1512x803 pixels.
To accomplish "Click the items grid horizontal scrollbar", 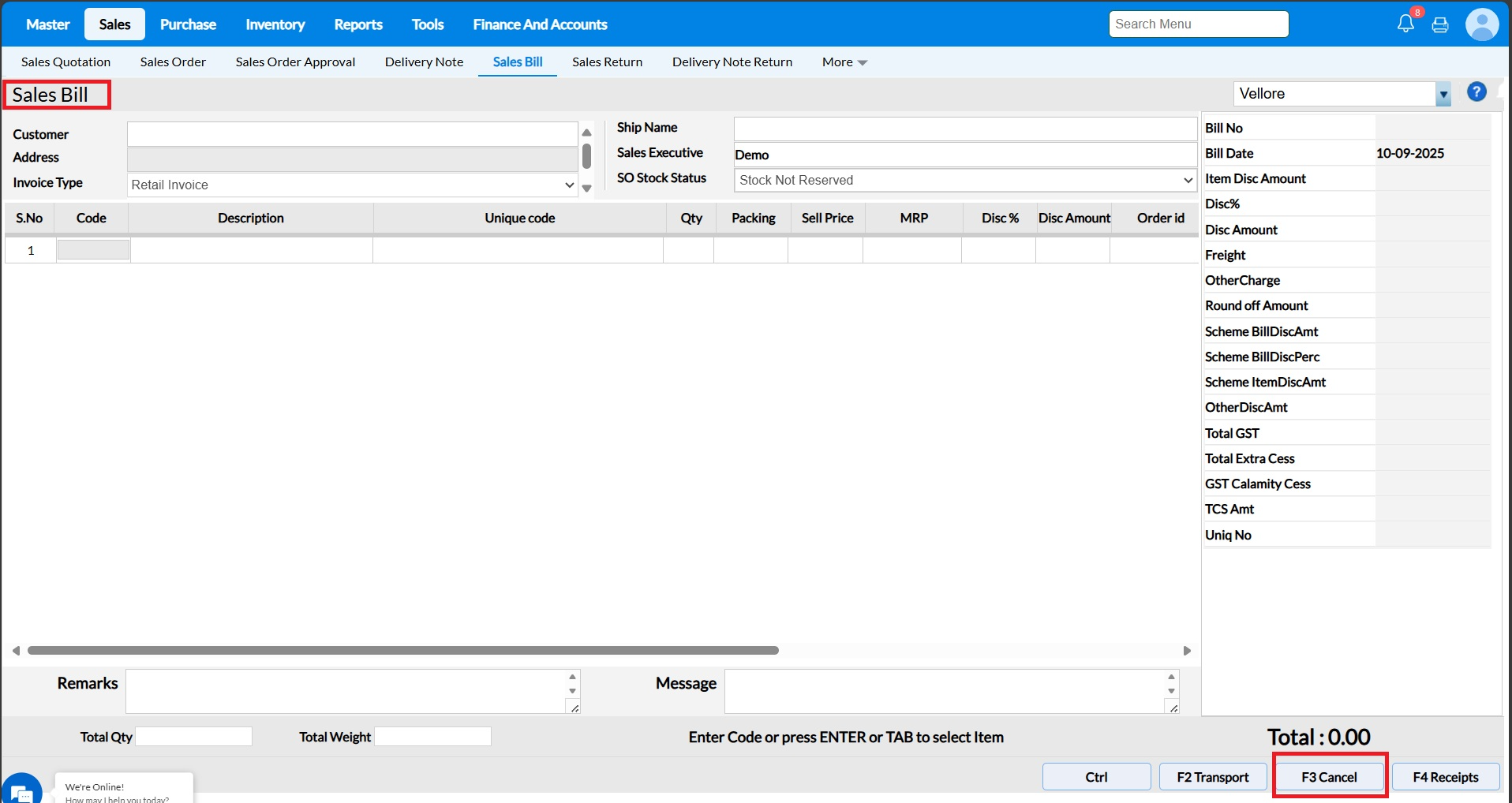I will (402, 651).
